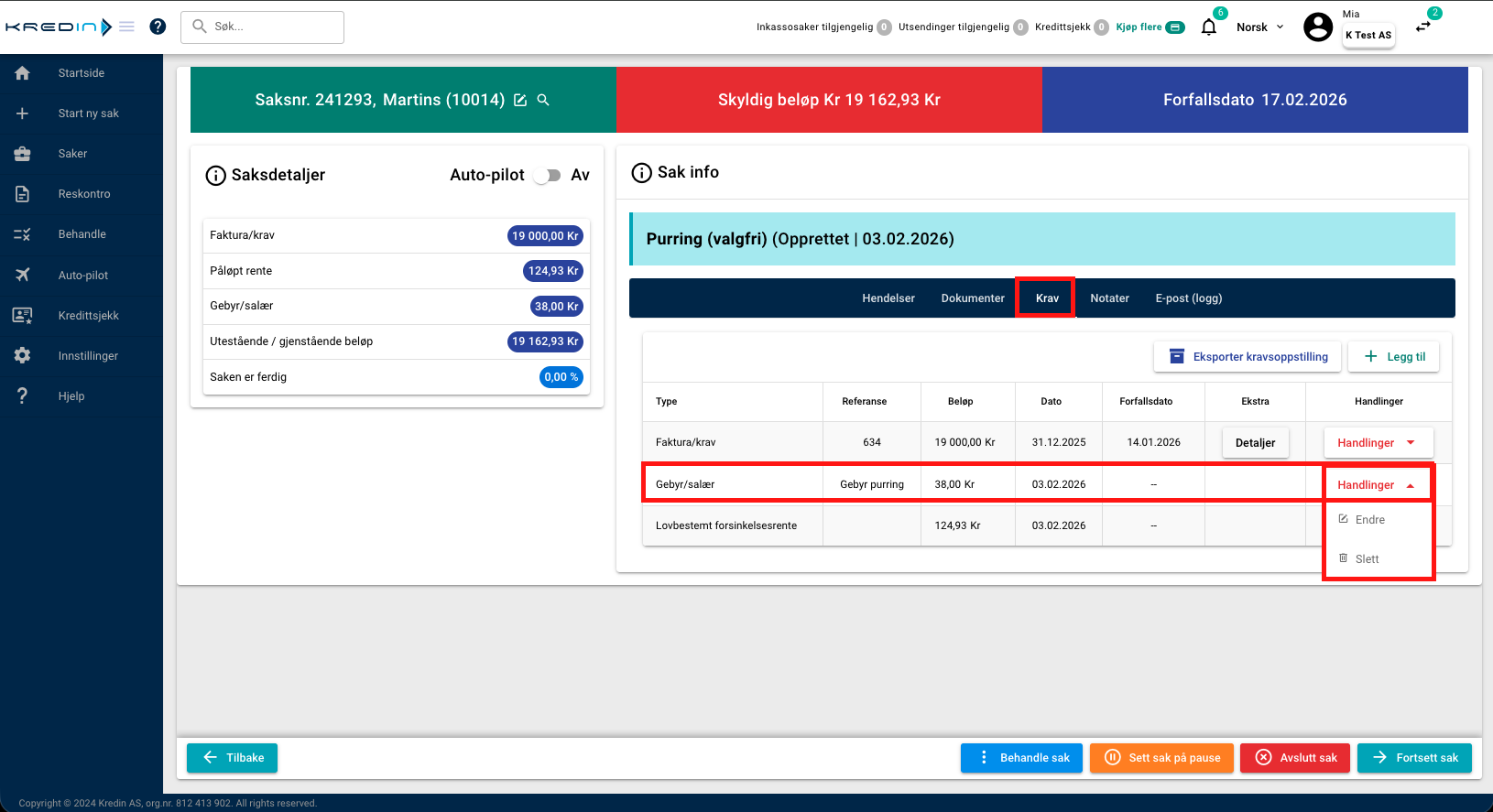Enable the Auto-pilot switch
This screenshot has width=1493, height=812.
548,176
